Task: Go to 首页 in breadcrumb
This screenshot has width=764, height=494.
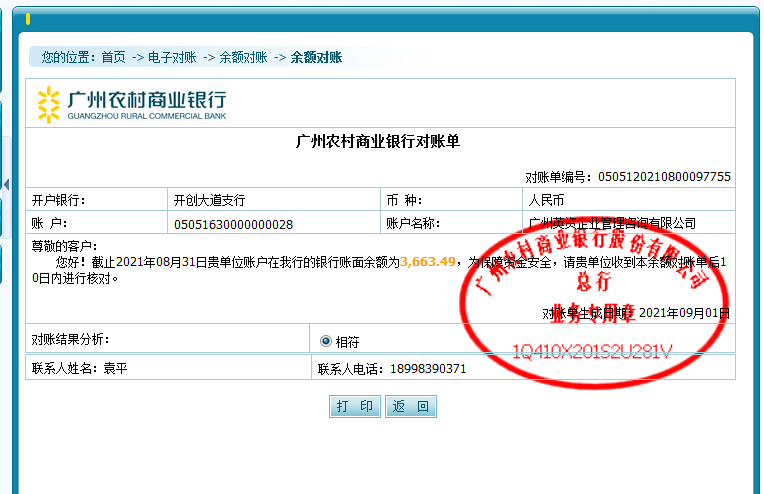Action: tap(114, 57)
